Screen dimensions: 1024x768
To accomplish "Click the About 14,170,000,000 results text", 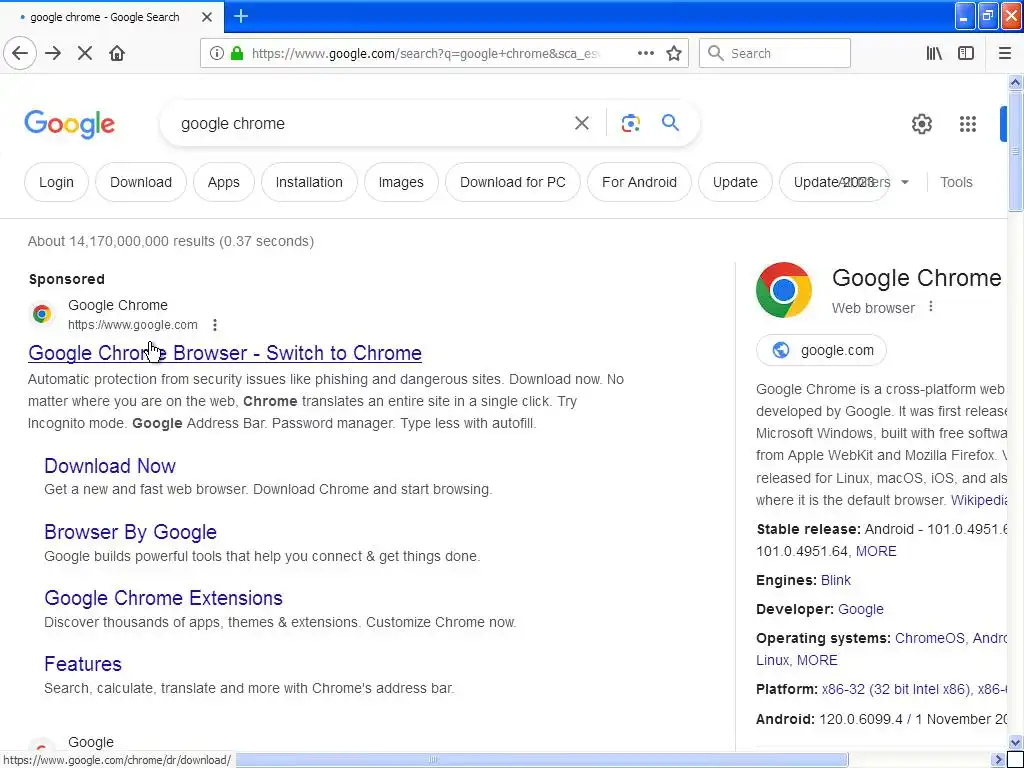I will pyautogui.click(x=170, y=241).
